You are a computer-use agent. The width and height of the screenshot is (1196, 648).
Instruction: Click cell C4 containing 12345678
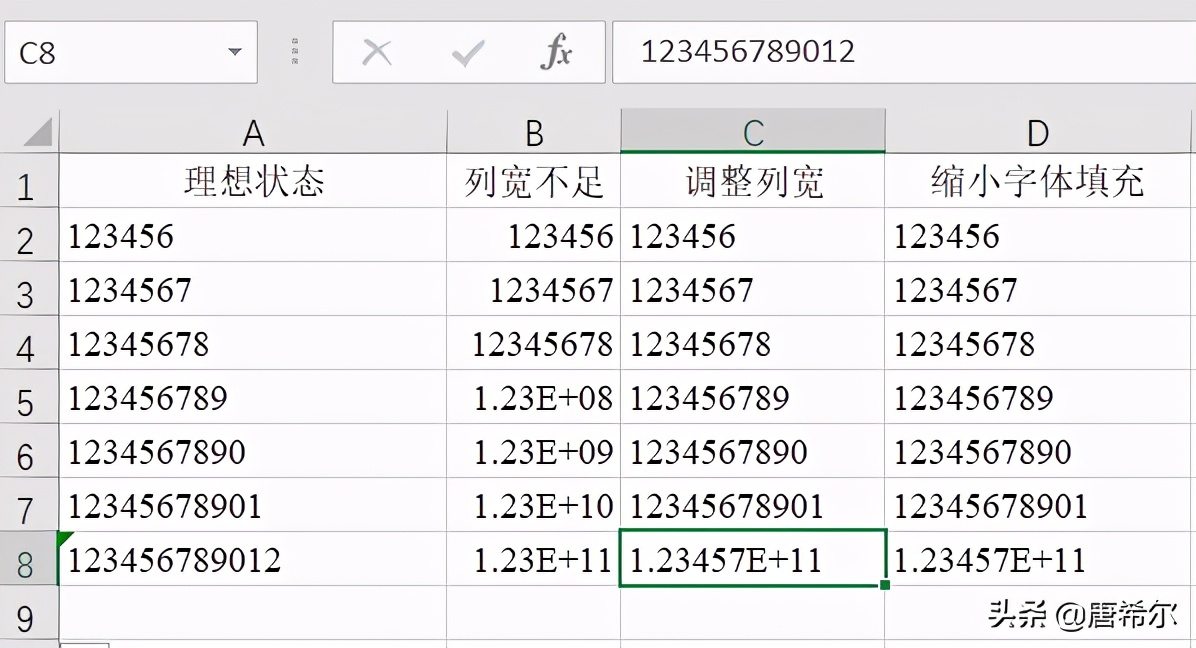coord(753,344)
